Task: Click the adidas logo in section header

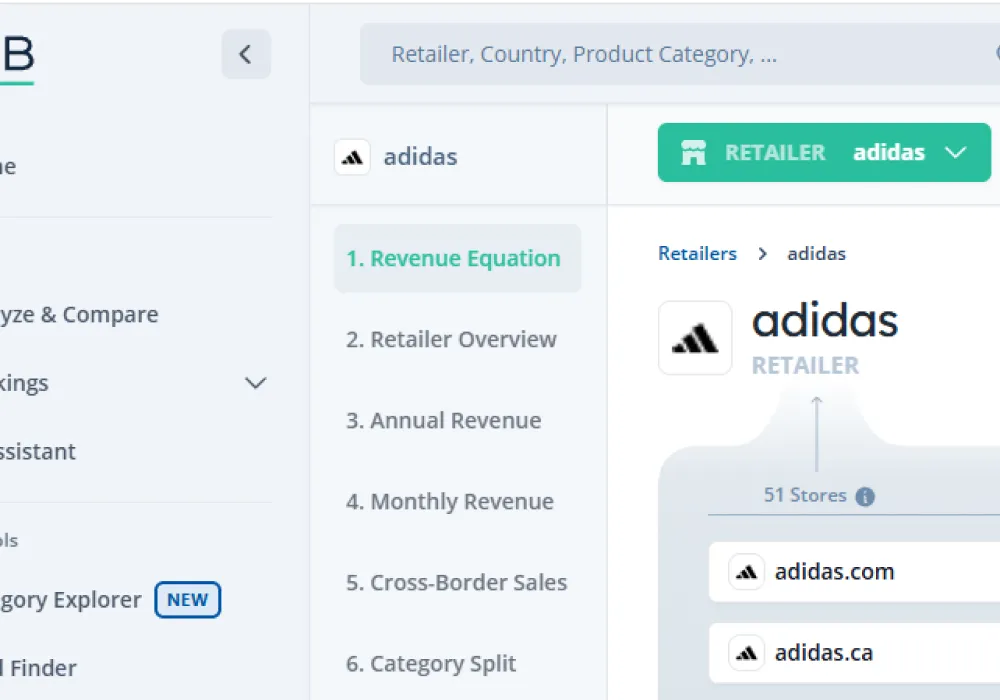Action: [352, 157]
